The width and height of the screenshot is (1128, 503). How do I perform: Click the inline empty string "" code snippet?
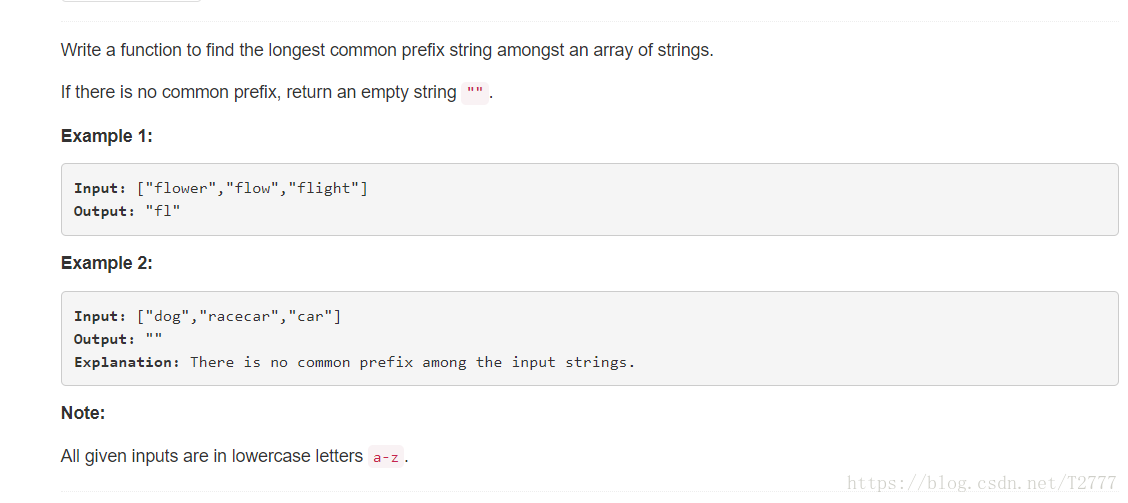pos(475,93)
